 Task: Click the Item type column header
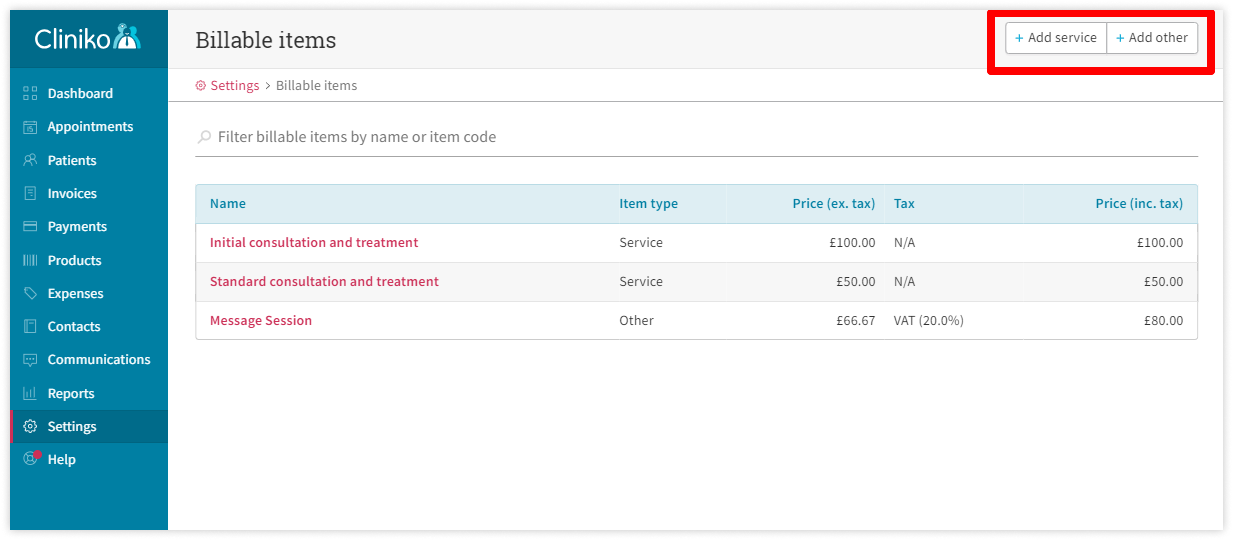click(x=648, y=204)
